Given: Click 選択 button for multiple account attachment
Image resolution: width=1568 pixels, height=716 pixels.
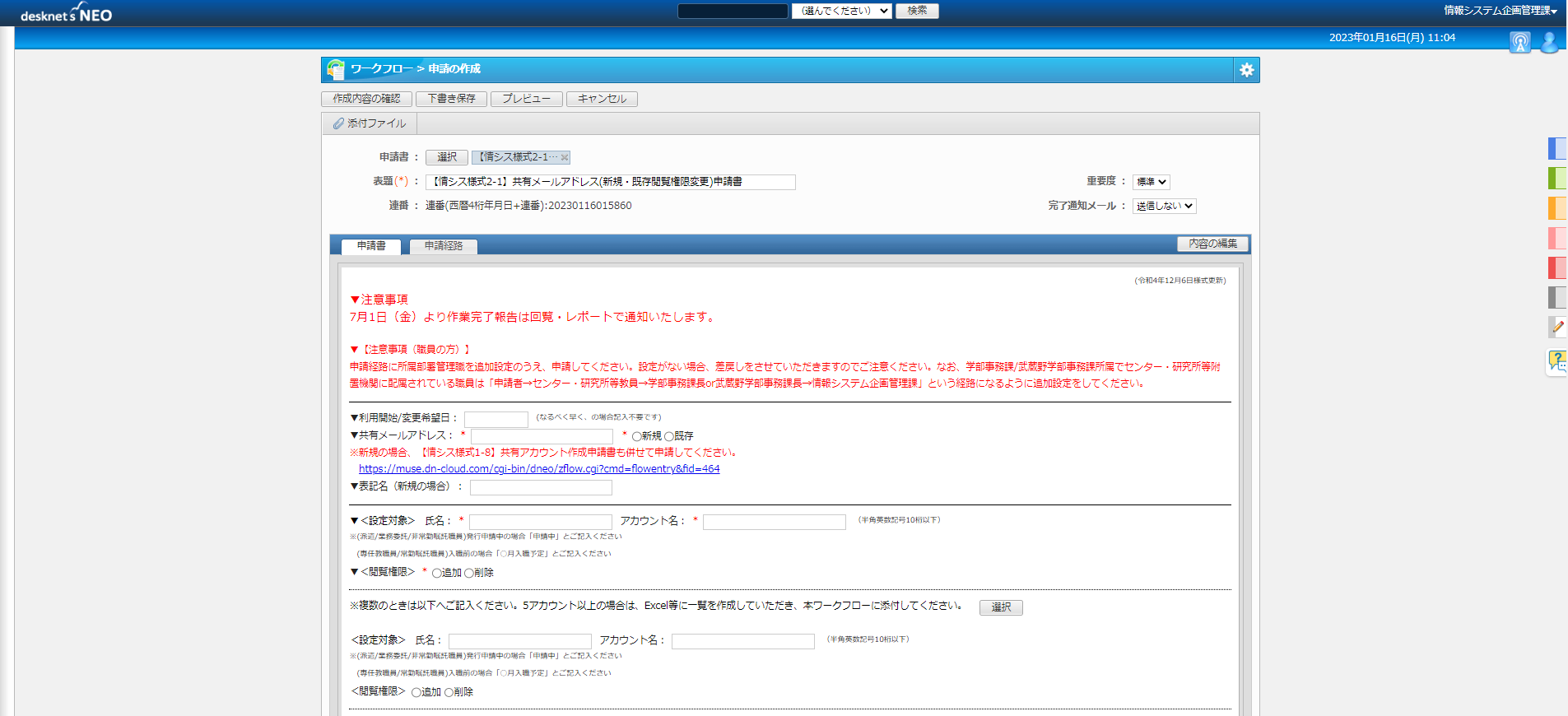Looking at the screenshot, I should 1001,607.
